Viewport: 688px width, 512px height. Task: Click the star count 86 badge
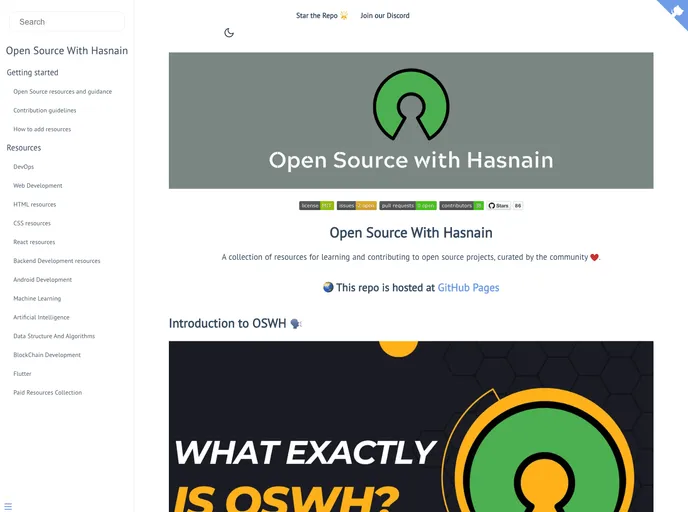pyautogui.click(x=518, y=206)
